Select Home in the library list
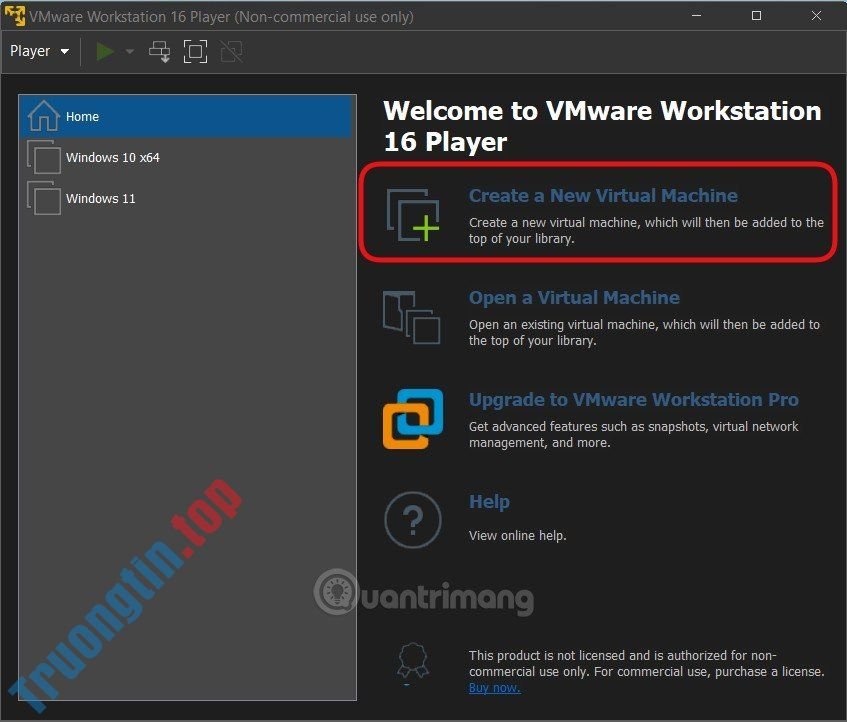The image size is (847, 722). point(82,116)
